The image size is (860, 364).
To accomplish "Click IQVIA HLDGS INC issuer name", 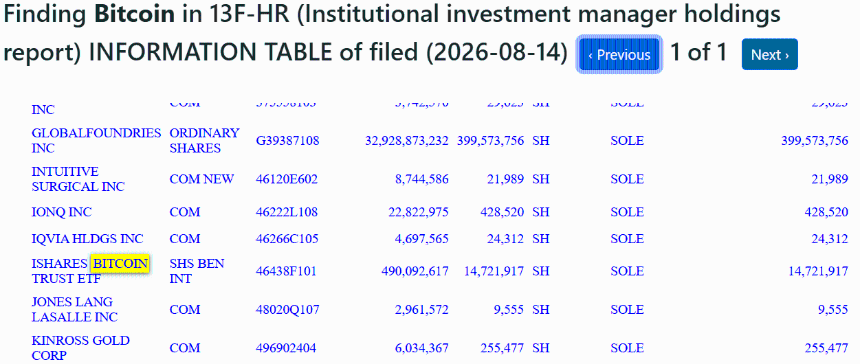I will [87, 239].
